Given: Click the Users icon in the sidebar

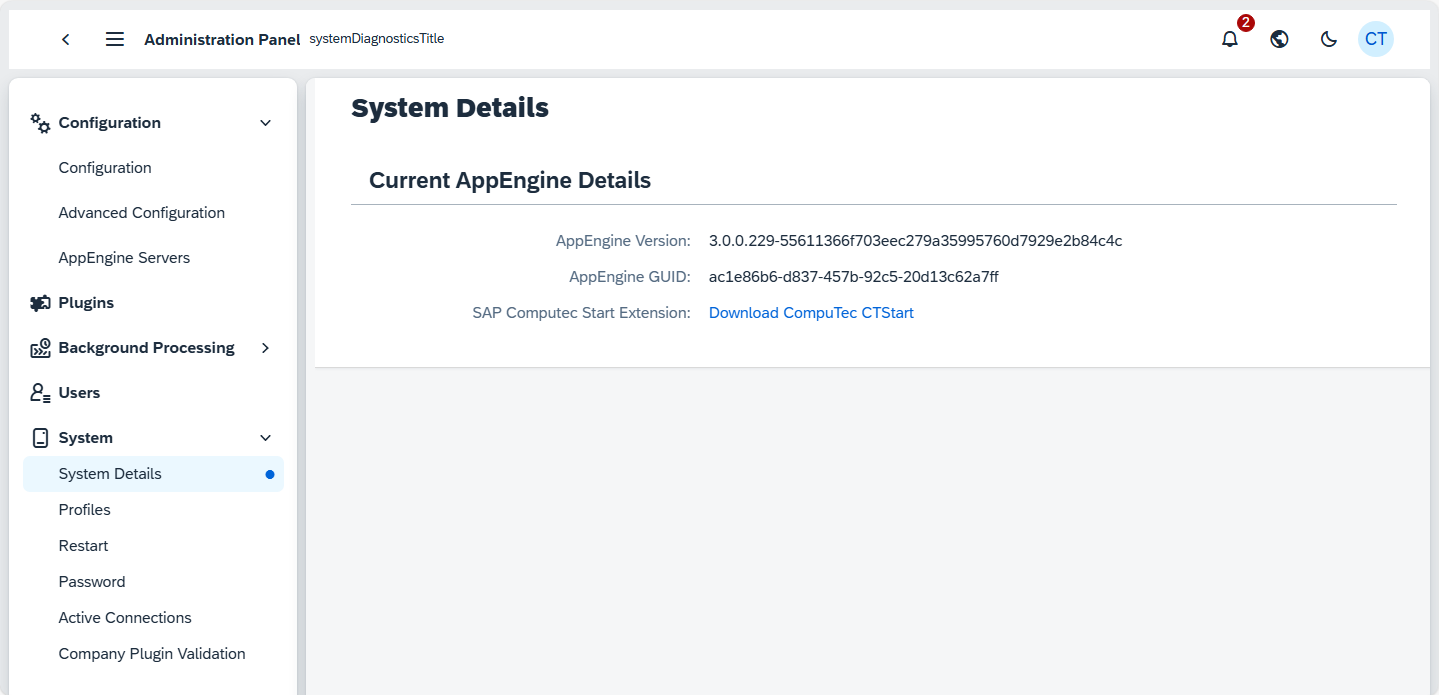Looking at the screenshot, I should tap(39, 392).
